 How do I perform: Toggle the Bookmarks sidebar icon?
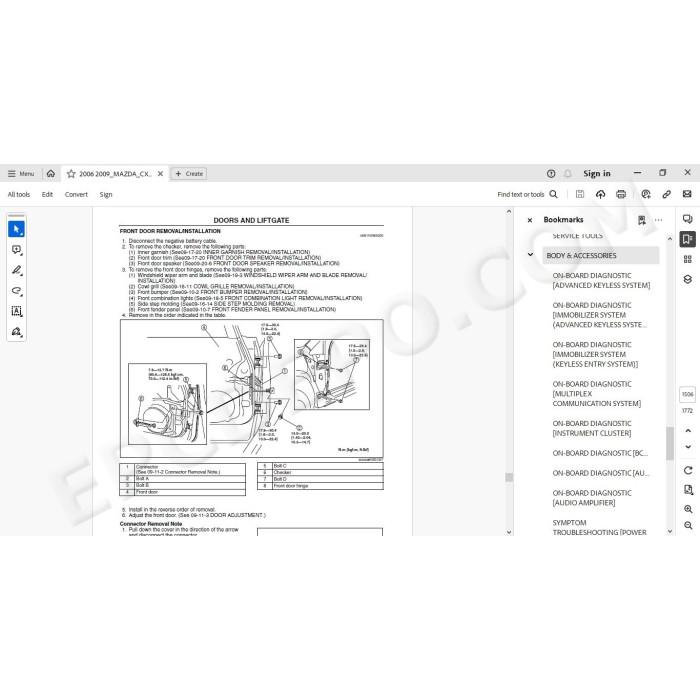pyautogui.click(x=688, y=239)
